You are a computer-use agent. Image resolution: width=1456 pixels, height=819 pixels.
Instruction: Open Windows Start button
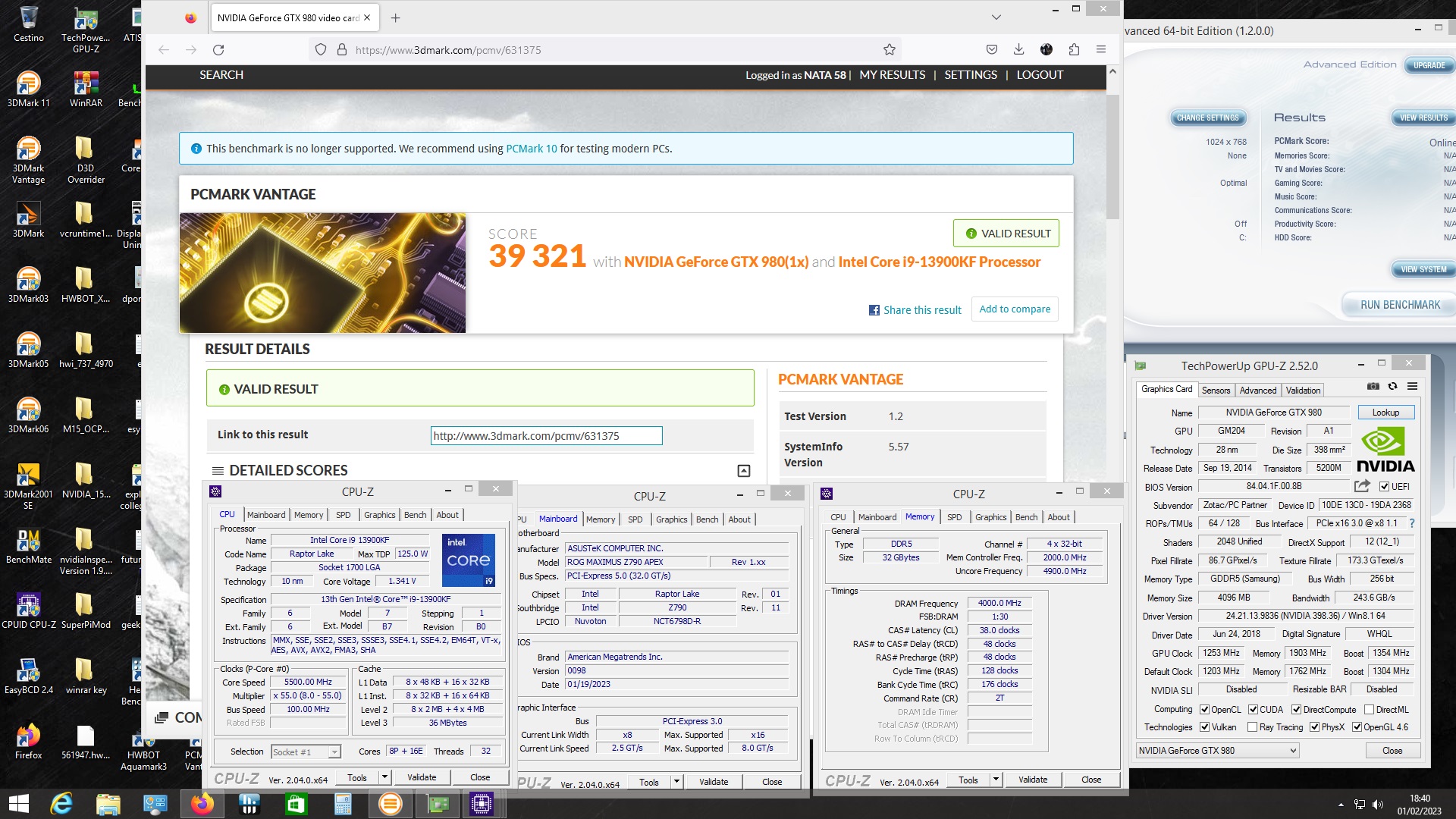18,803
